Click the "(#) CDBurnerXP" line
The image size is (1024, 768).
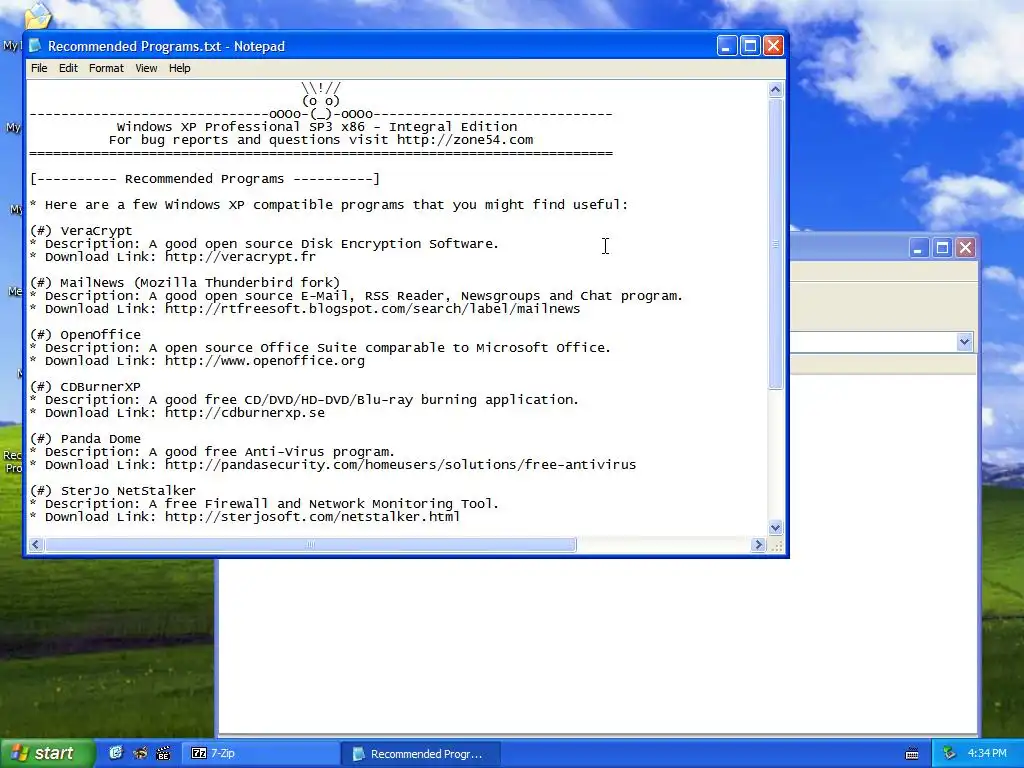pos(85,387)
